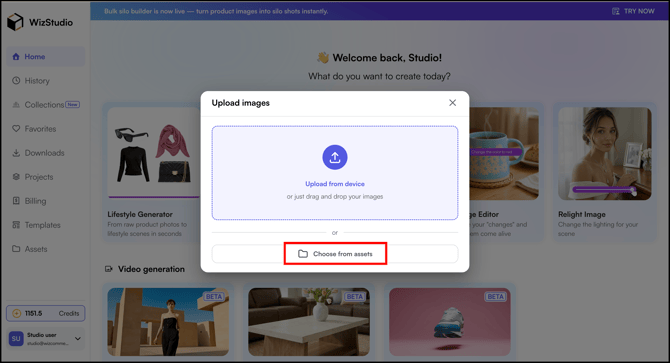Click the 1151.5 Credits button
Screen dimensions: 670x363
pyautogui.click(x=46, y=313)
